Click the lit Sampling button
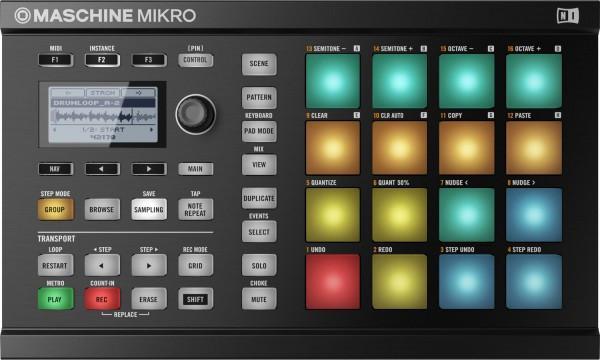Screen dimensions: 600x360 [x=149, y=210]
